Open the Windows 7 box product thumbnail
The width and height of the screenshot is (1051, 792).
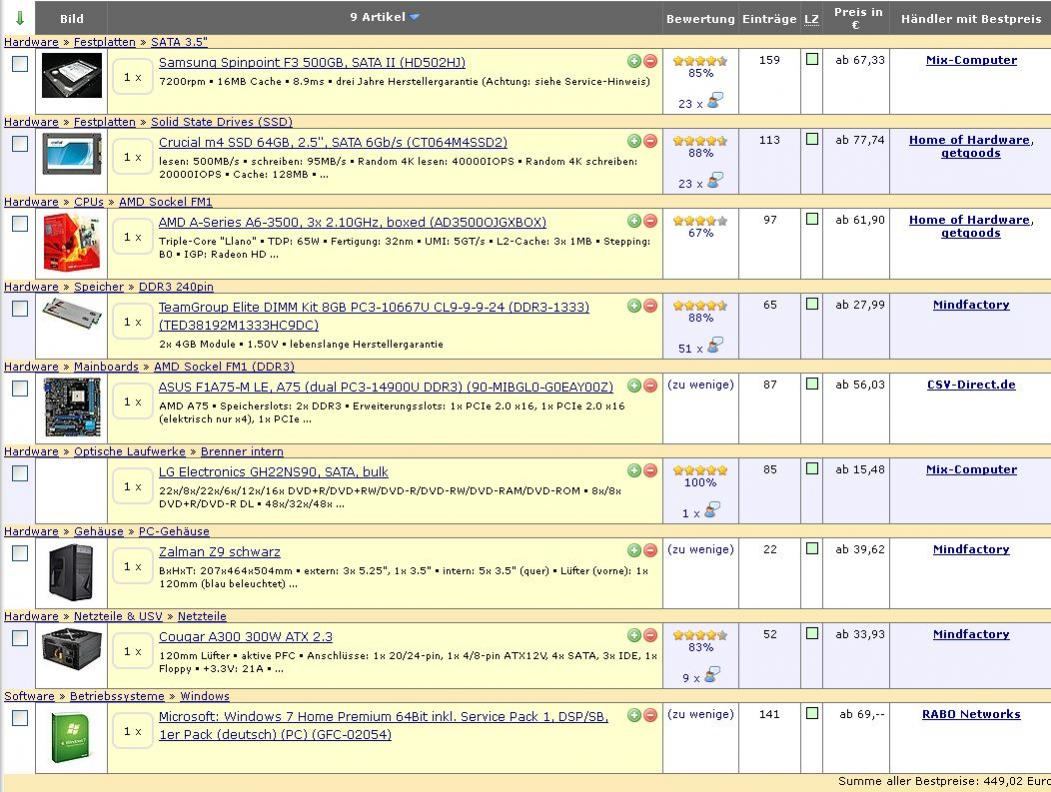click(70, 736)
